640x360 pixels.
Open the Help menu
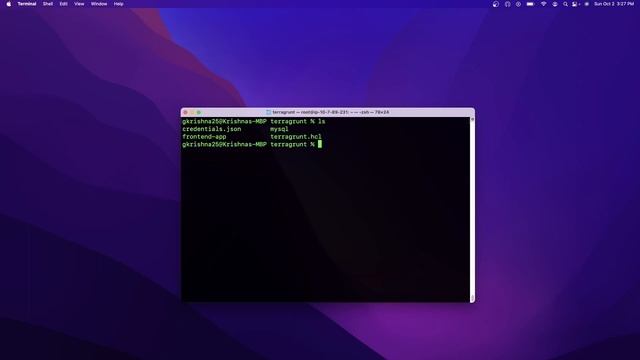click(x=118, y=4)
